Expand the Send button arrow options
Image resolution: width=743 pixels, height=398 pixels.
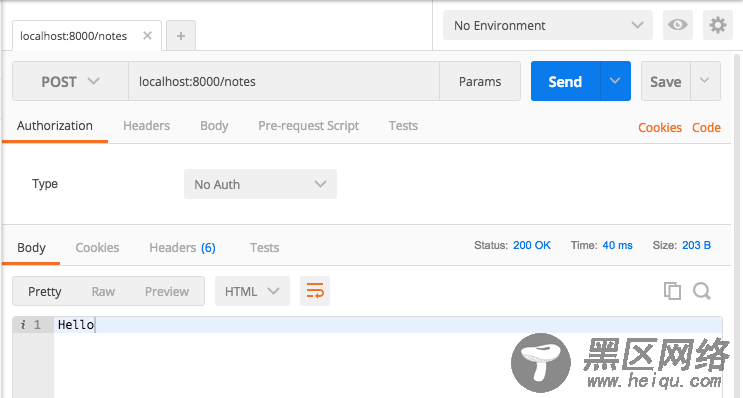615,81
